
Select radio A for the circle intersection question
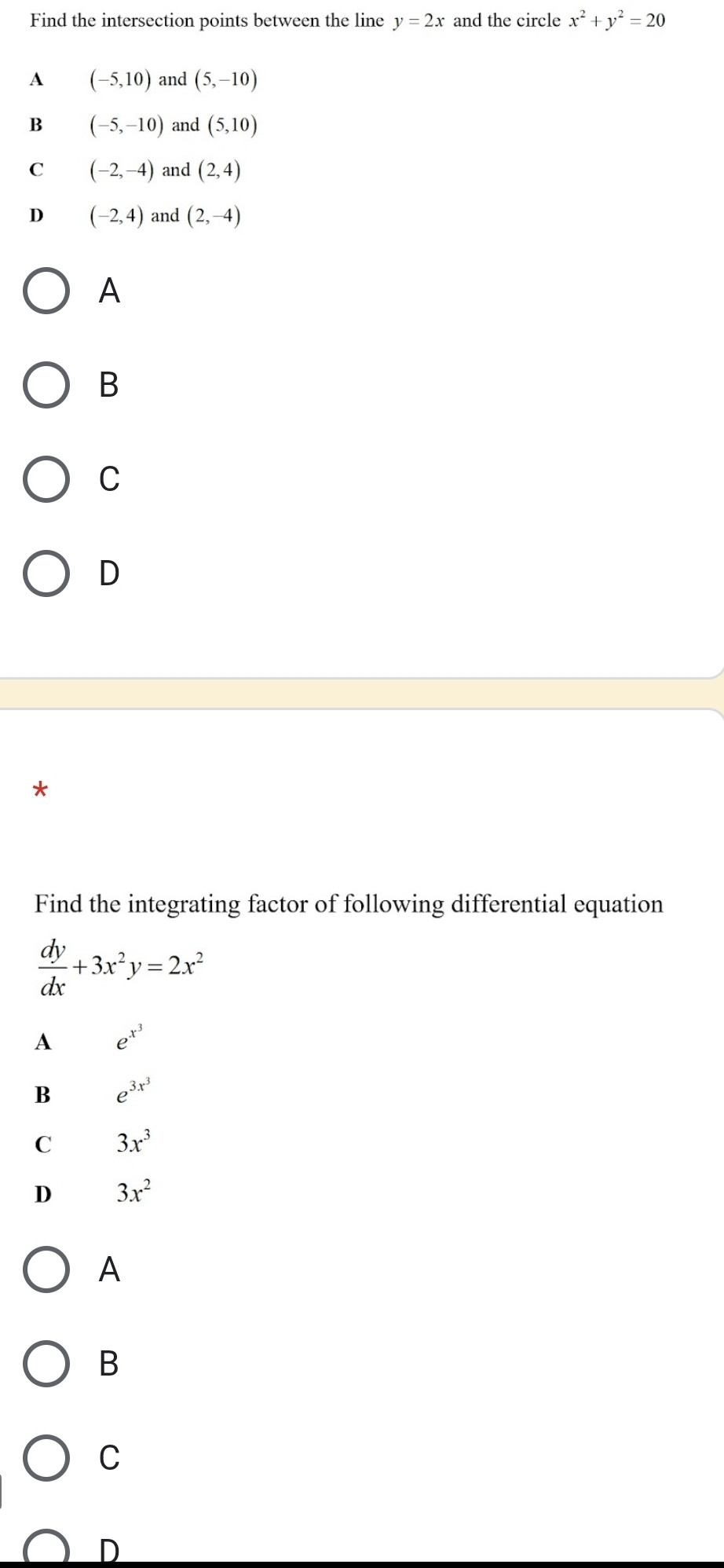46,291
